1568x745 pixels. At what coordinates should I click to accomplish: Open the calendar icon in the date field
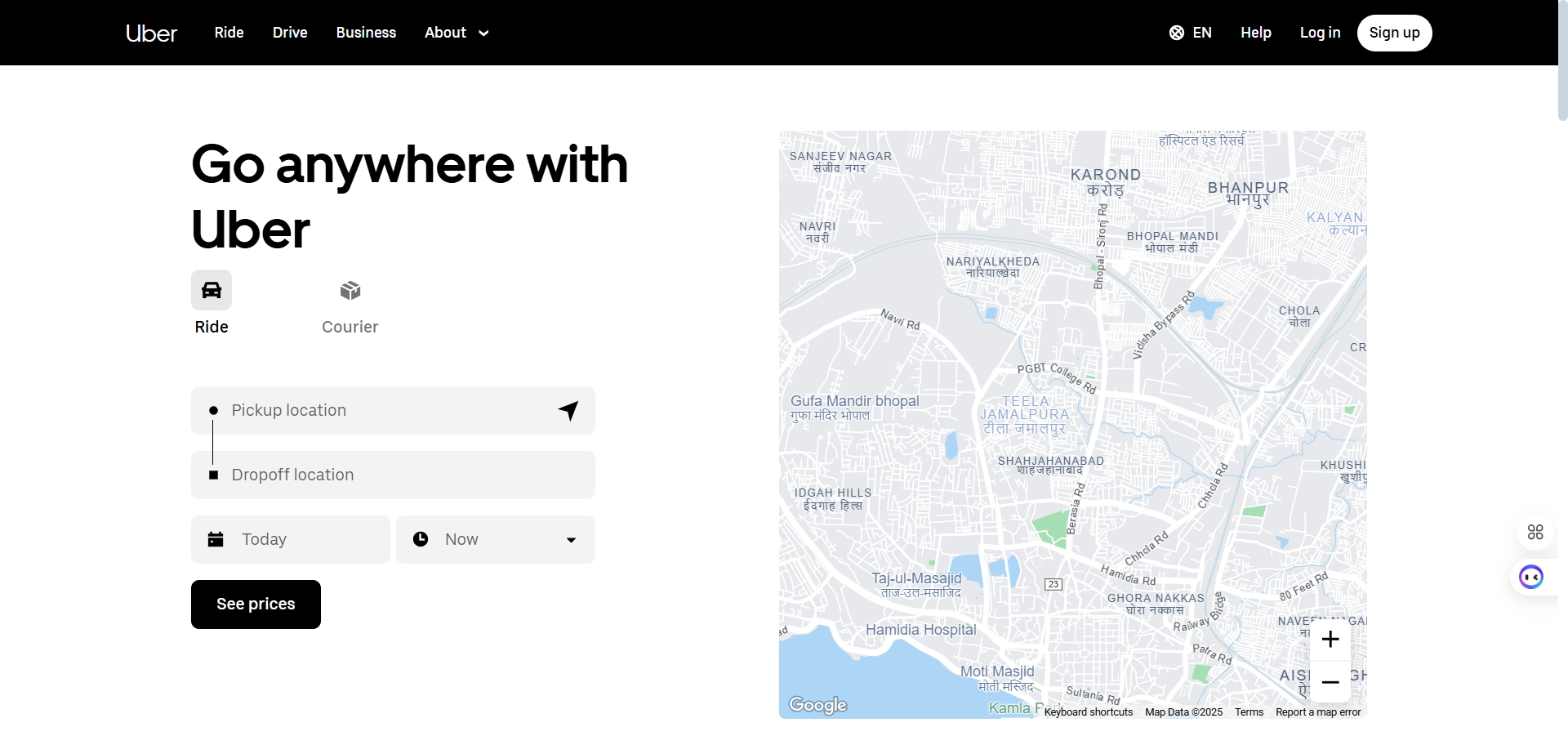[215, 539]
